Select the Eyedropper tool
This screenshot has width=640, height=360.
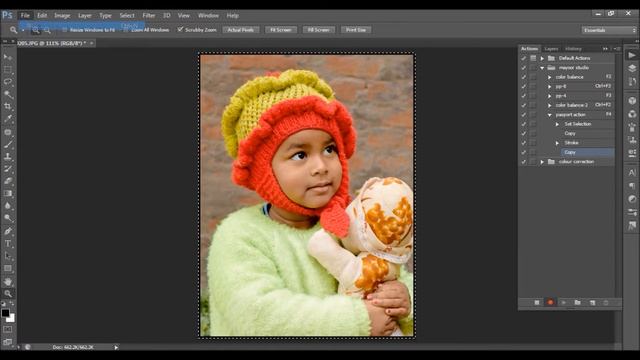click(x=8, y=119)
